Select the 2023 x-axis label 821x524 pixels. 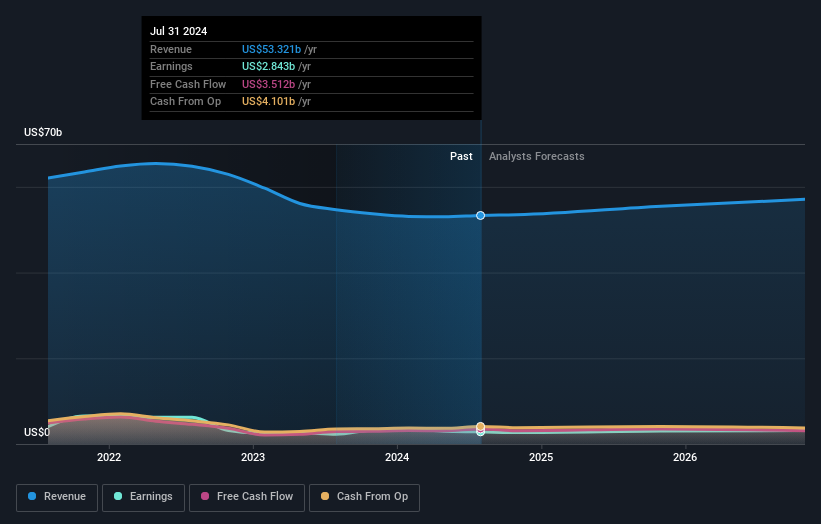coord(253,457)
